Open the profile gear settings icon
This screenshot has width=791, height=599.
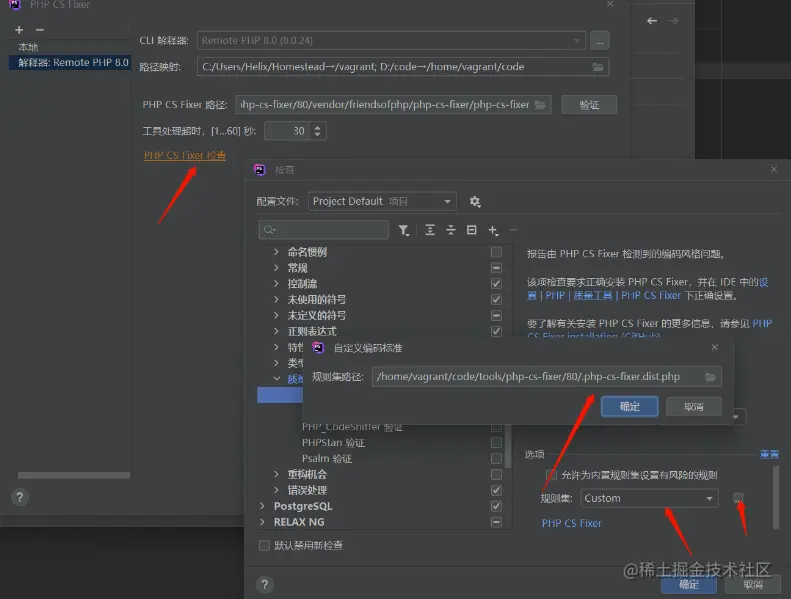[x=475, y=201]
